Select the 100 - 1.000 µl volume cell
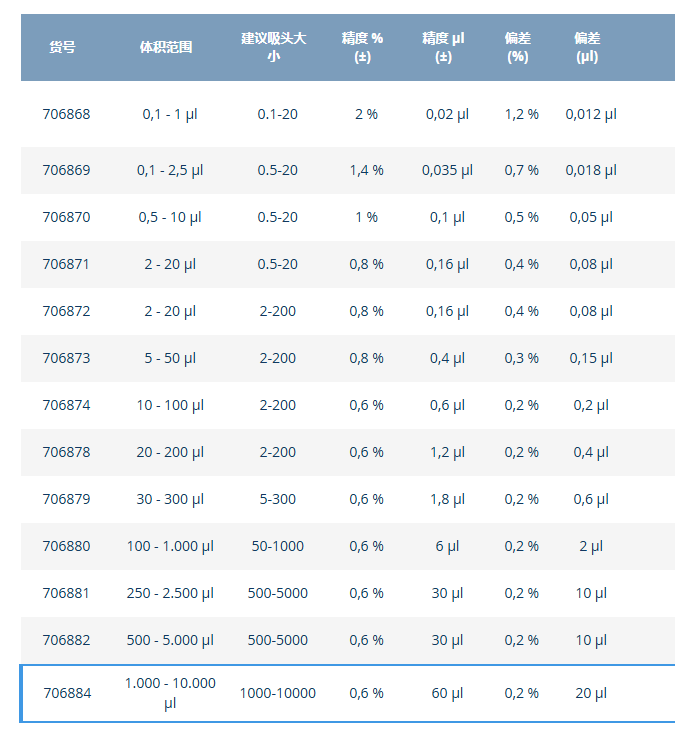The width and height of the screenshot is (675, 730). tap(170, 546)
